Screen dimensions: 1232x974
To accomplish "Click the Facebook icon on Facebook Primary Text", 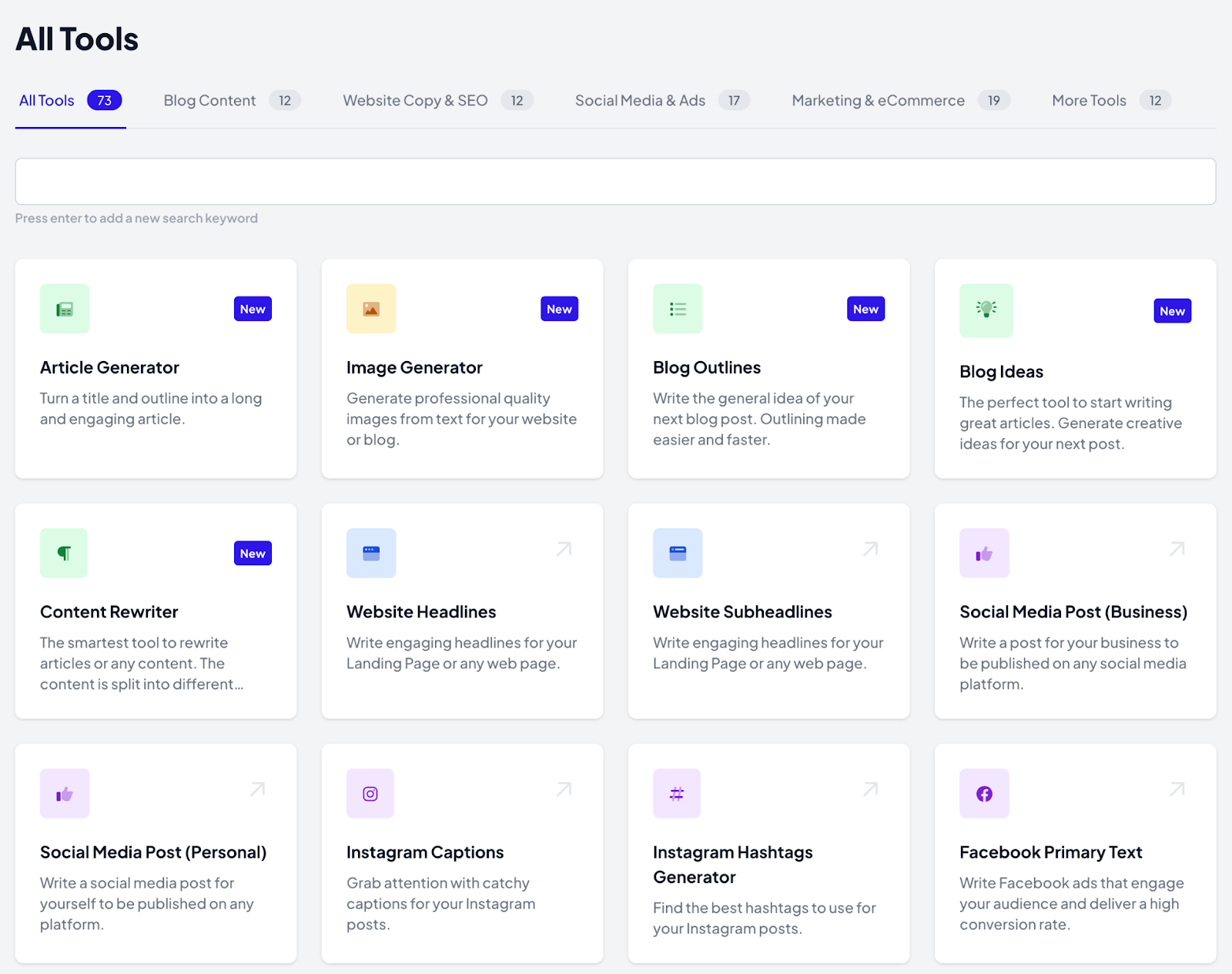I will tap(984, 793).
